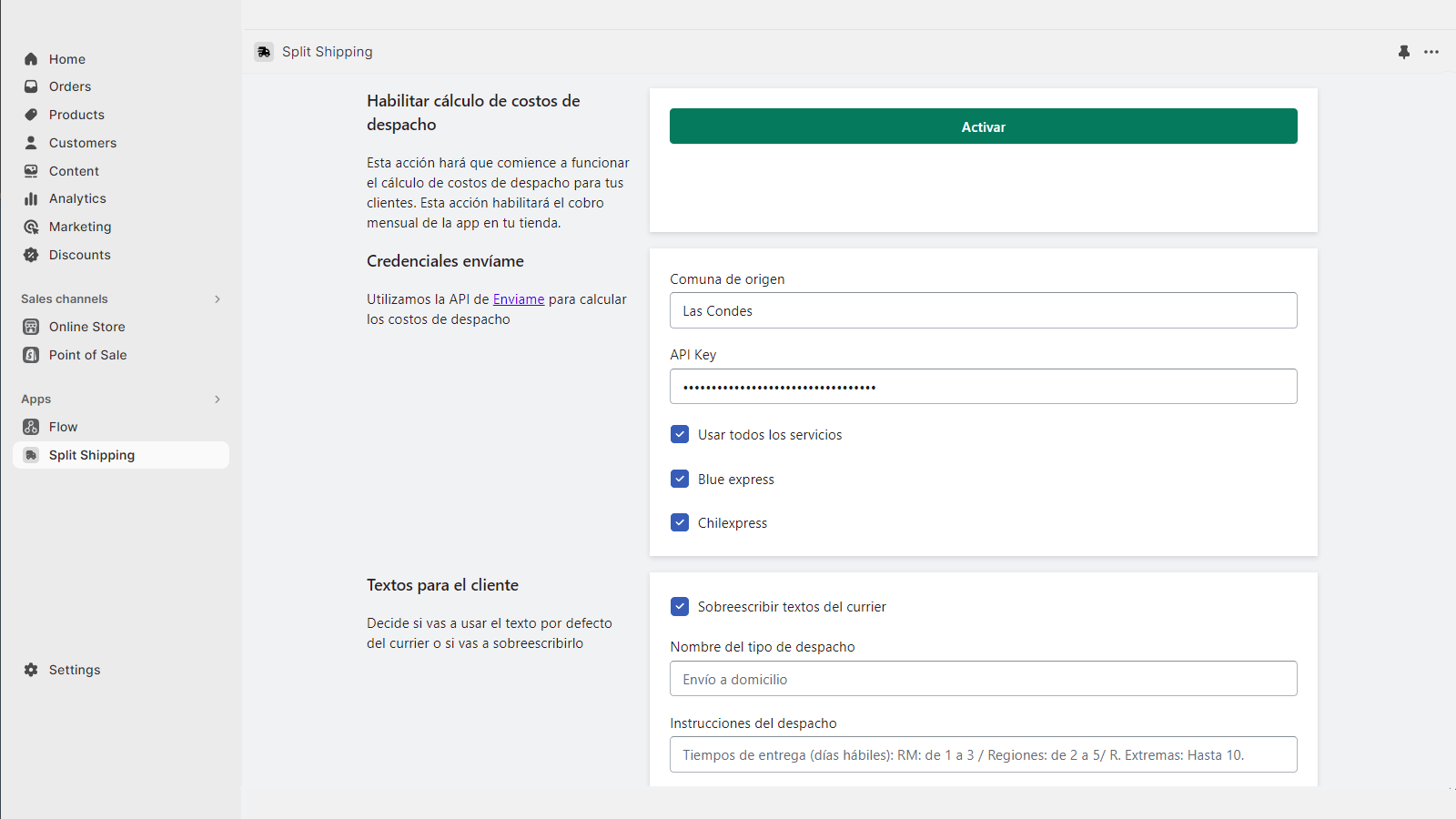
Task: Click the Products tag icon
Action: pyautogui.click(x=31, y=115)
